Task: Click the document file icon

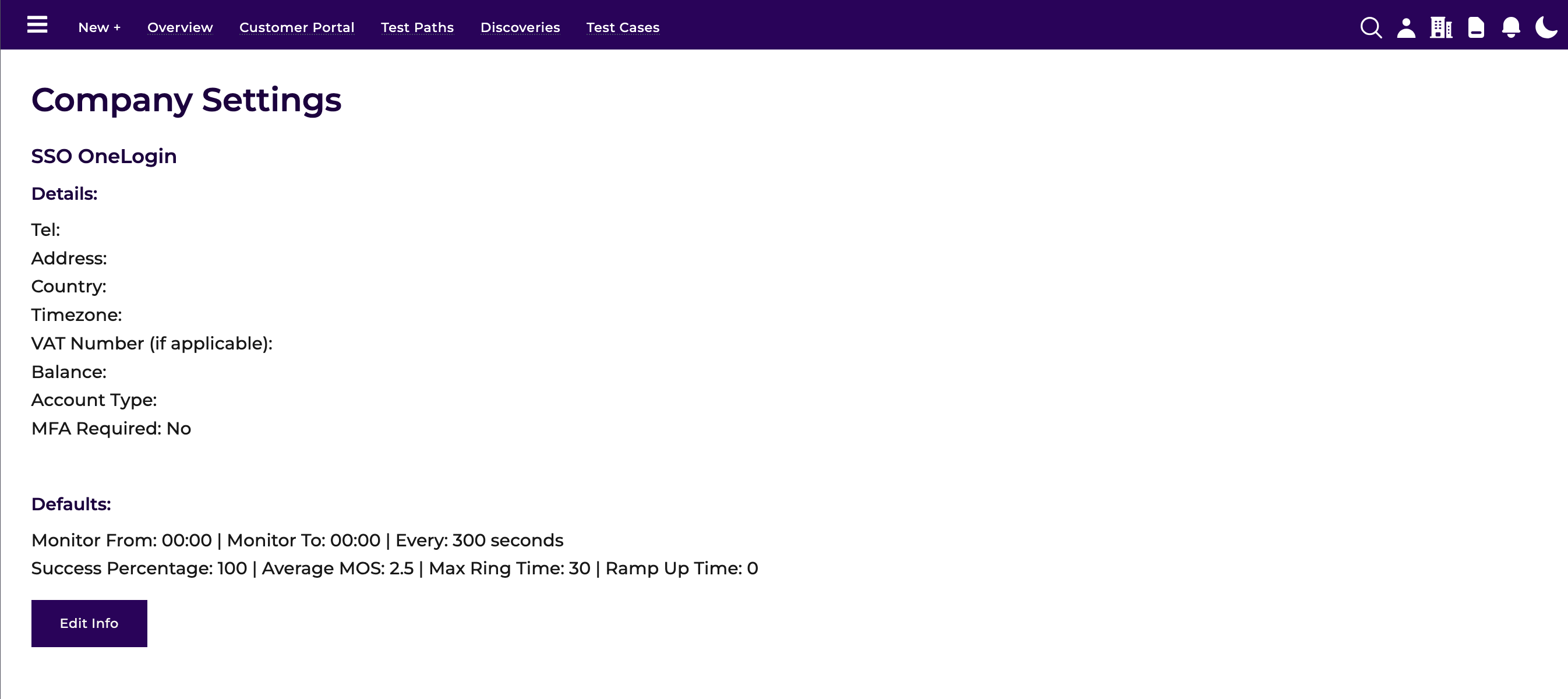Action: coord(1476,27)
